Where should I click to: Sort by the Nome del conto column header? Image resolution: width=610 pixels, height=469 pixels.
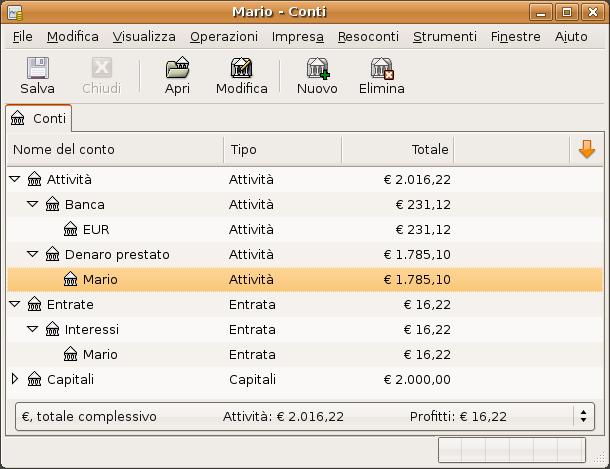pos(116,149)
